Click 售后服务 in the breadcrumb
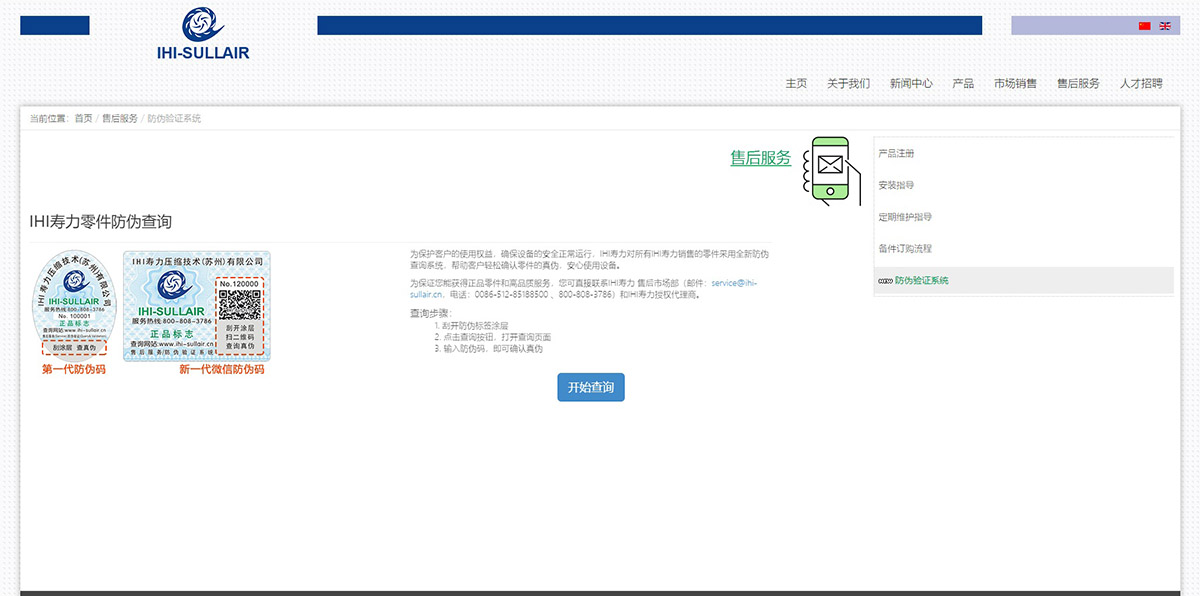The width and height of the screenshot is (1200, 596). point(120,118)
